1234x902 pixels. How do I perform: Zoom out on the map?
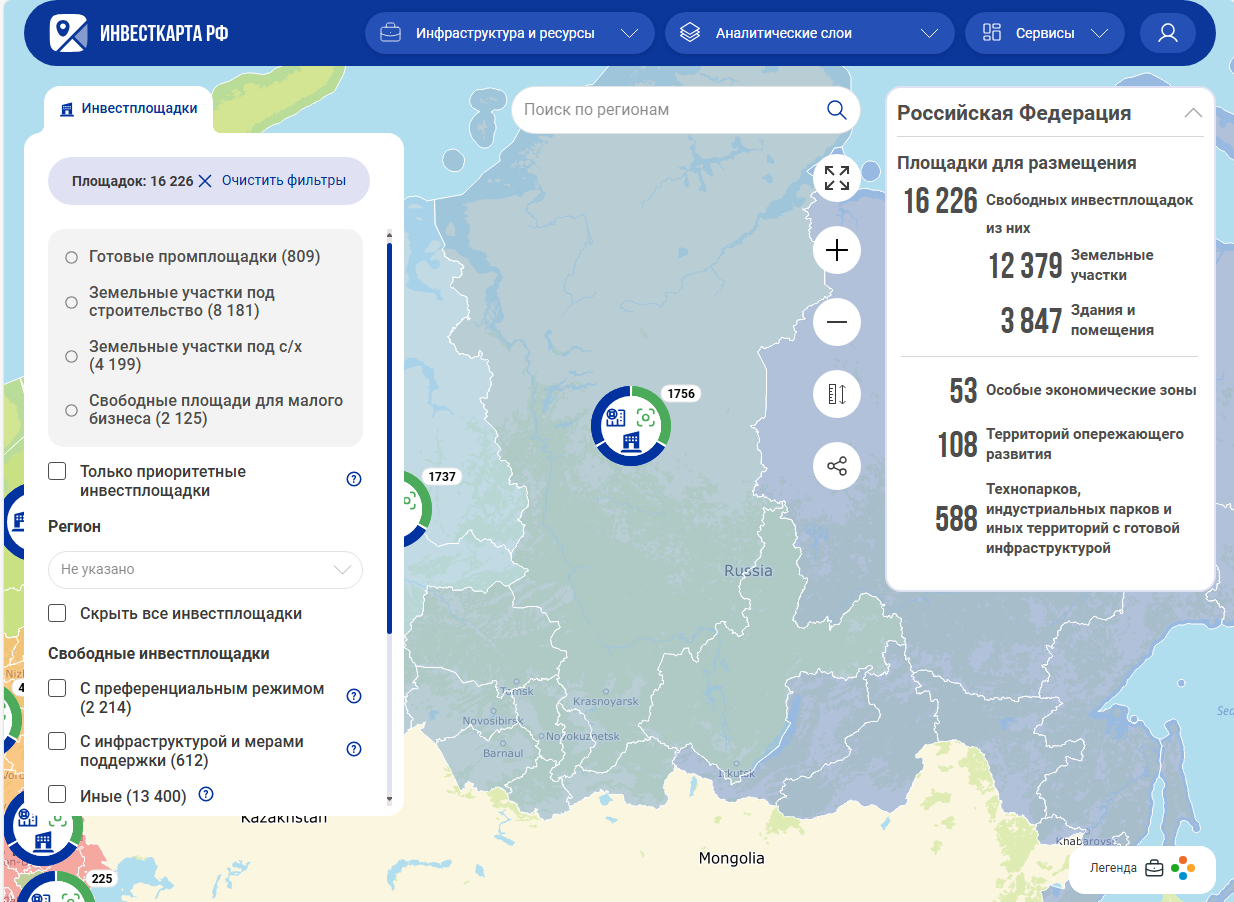click(837, 322)
